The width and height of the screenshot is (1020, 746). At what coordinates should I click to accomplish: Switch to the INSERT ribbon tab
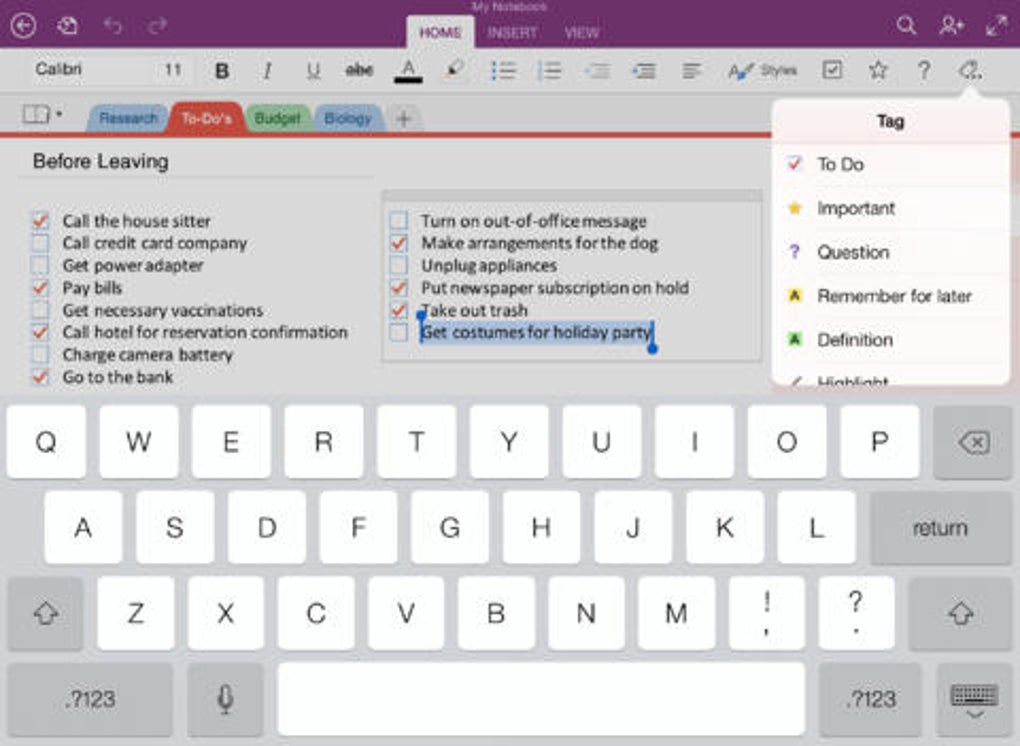[x=513, y=33]
